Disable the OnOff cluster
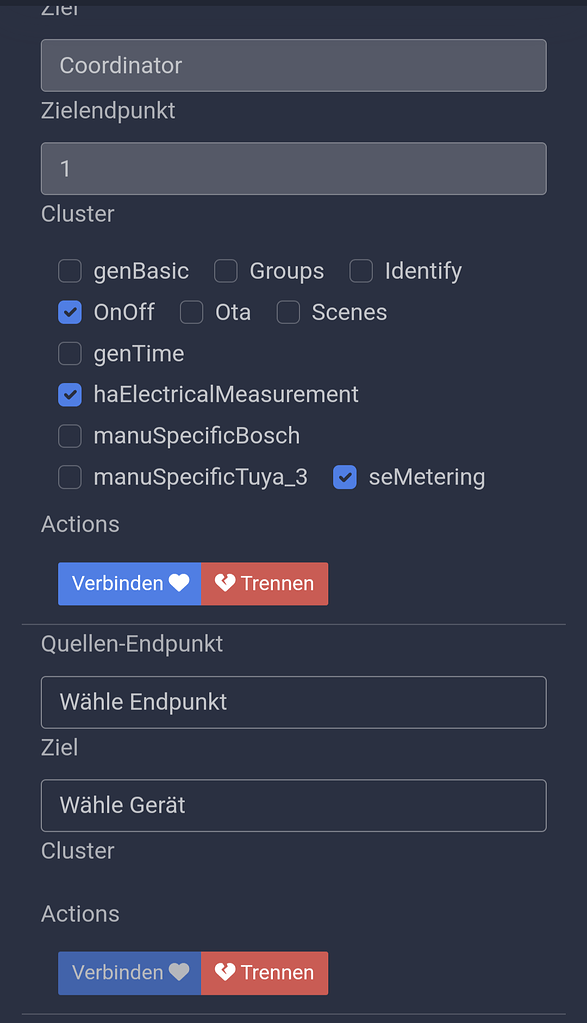This screenshot has height=1023, width=587. point(69,312)
